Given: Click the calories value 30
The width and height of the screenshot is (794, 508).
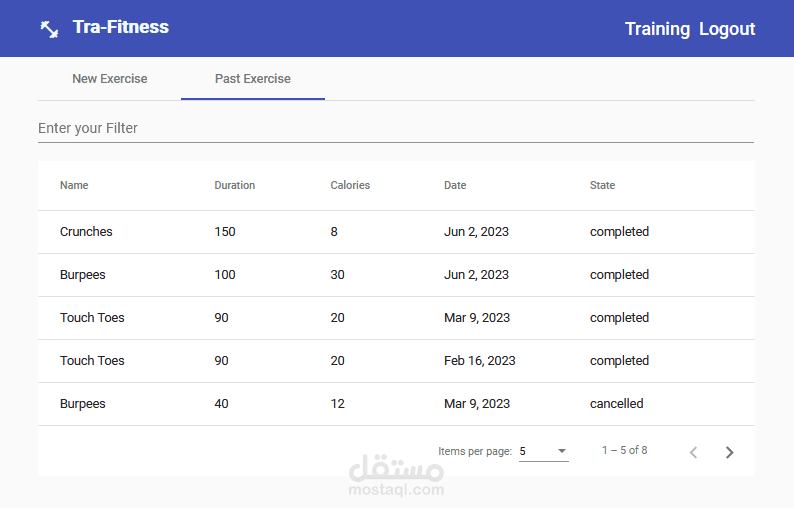Looking at the screenshot, I should coord(337,275).
